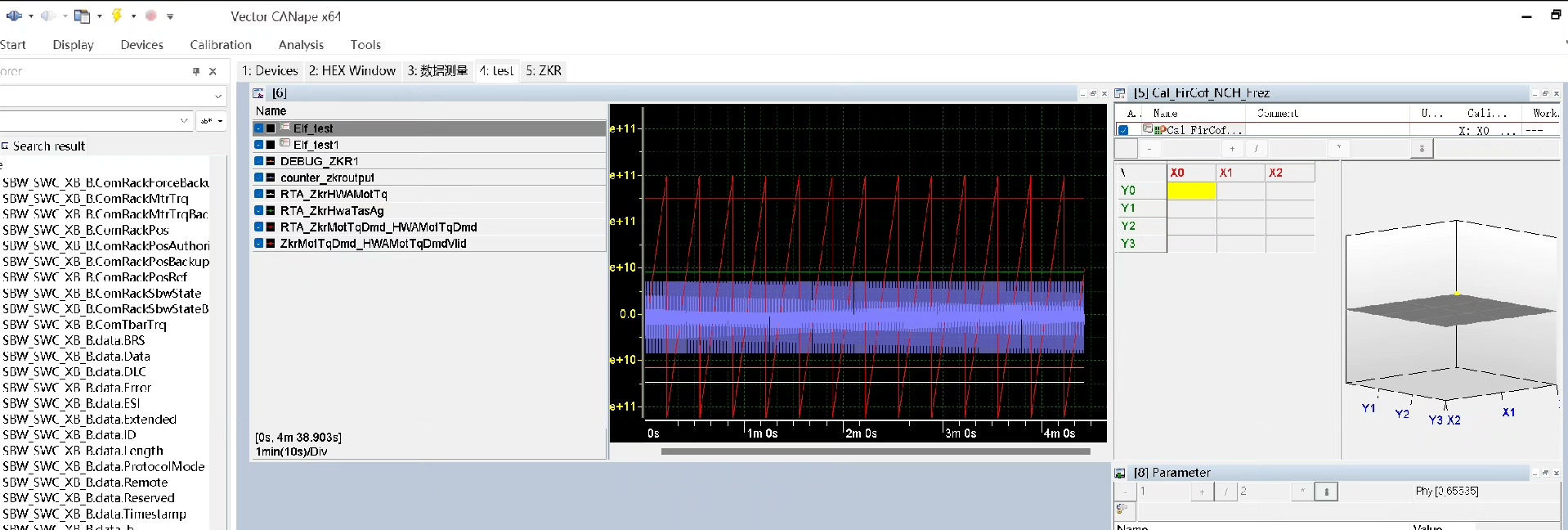Click the Parameter window [8] title icon
Screen dimensions: 1568x530
coord(1120,474)
